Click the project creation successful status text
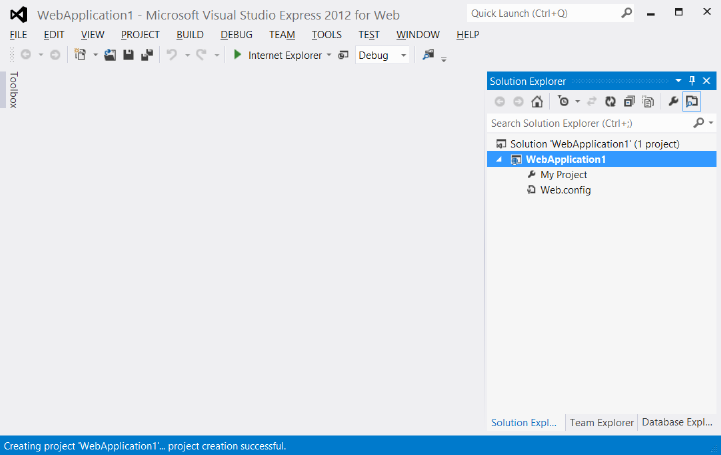This screenshot has width=721, height=455. (x=145, y=446)
